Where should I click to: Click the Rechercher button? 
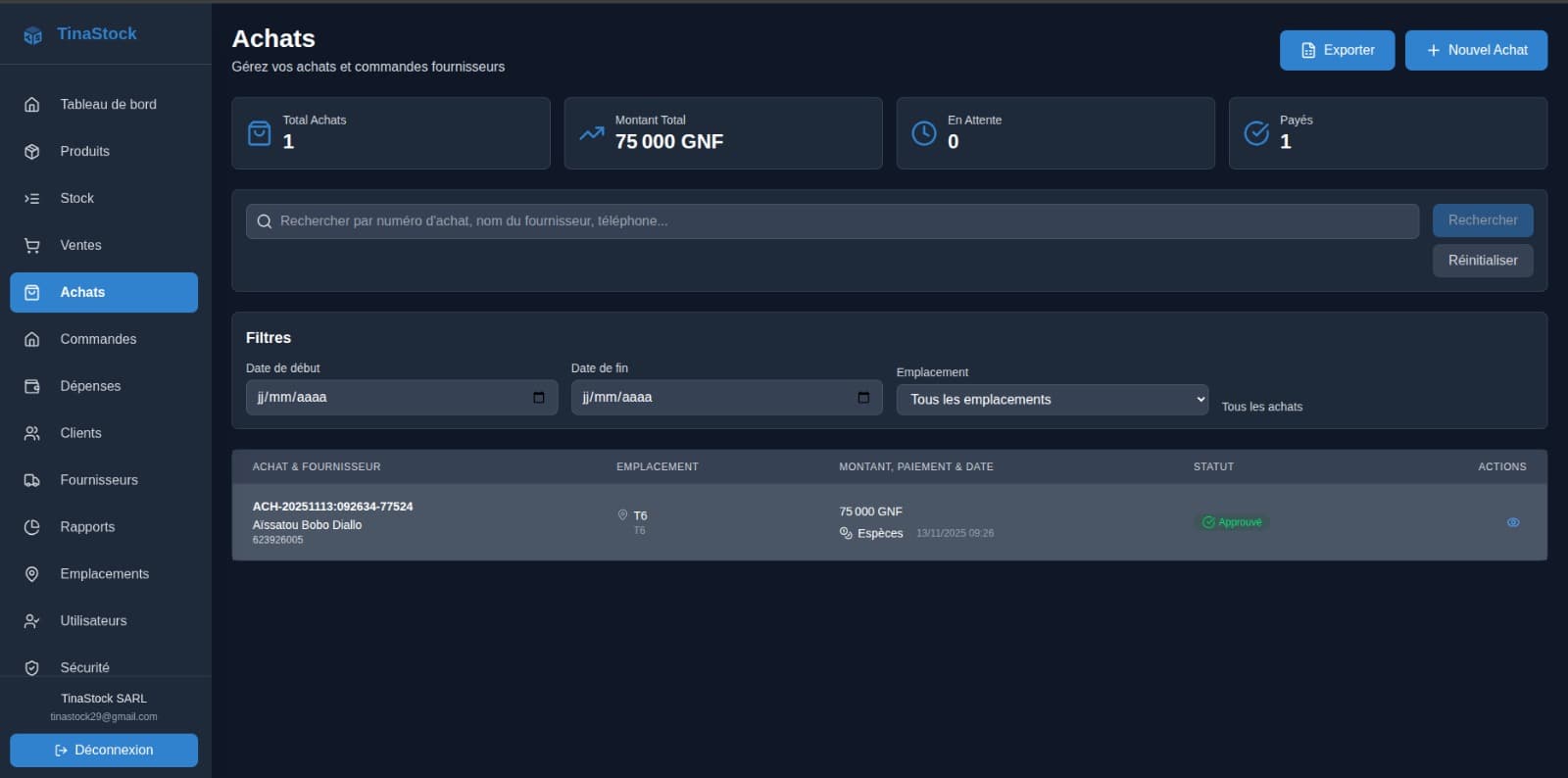point(1483,220)
